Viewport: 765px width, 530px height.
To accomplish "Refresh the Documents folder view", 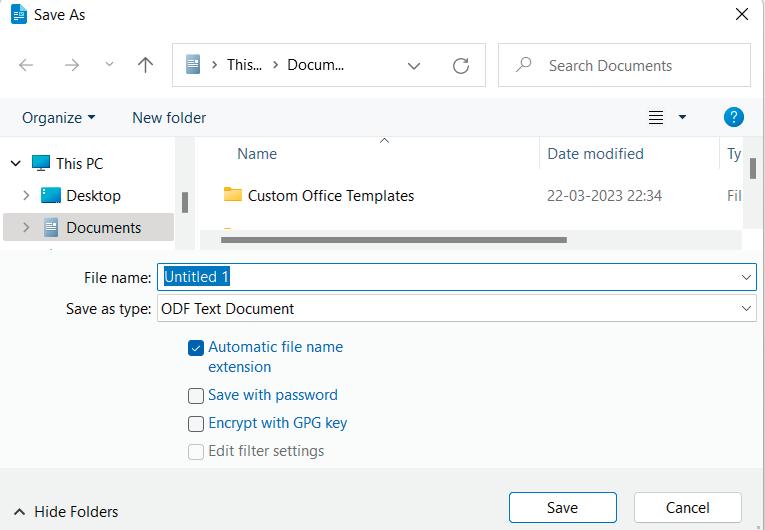I will (x=461, y=65).
